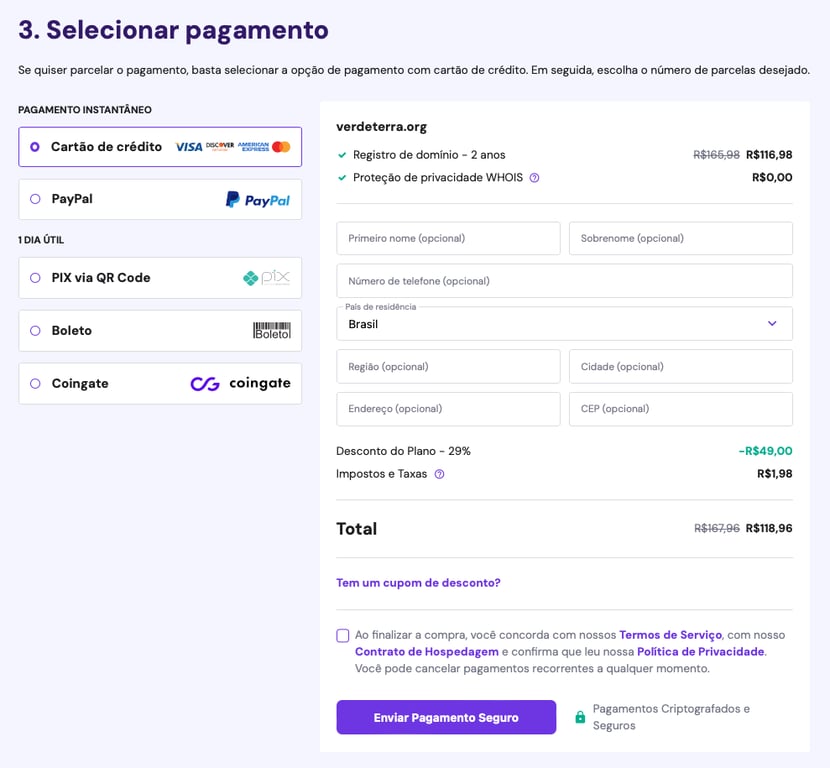Click the Primeiro nome input field
830x768 pixels.
click(447, 238)
